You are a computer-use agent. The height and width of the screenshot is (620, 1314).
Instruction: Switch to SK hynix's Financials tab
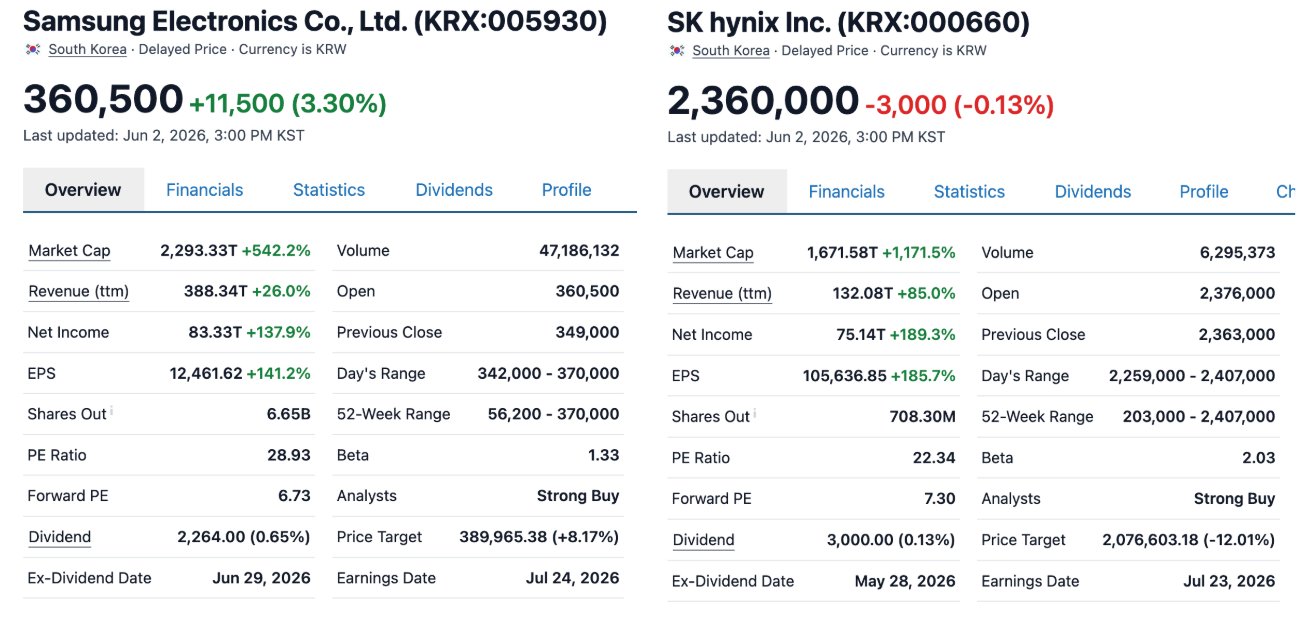coord(847,192)
